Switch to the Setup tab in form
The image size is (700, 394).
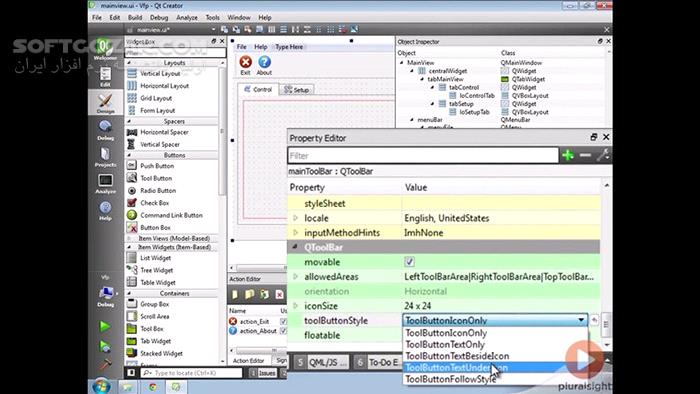296,90
